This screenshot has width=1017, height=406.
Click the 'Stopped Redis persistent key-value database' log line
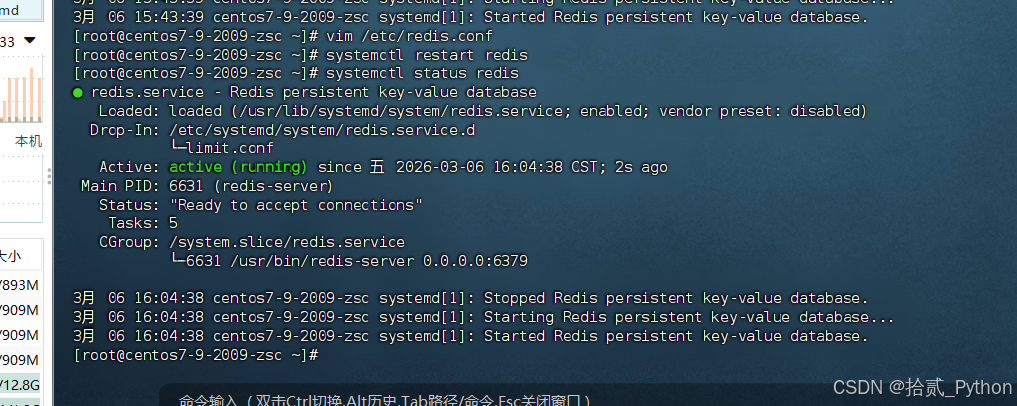tap(470, 299)
